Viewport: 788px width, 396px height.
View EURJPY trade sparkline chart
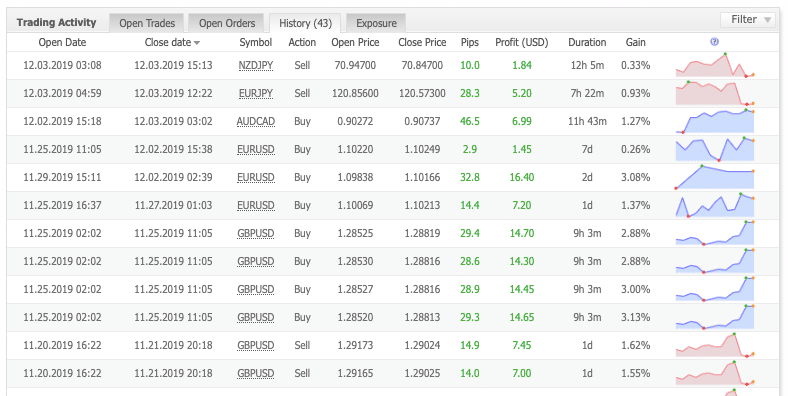715,93
